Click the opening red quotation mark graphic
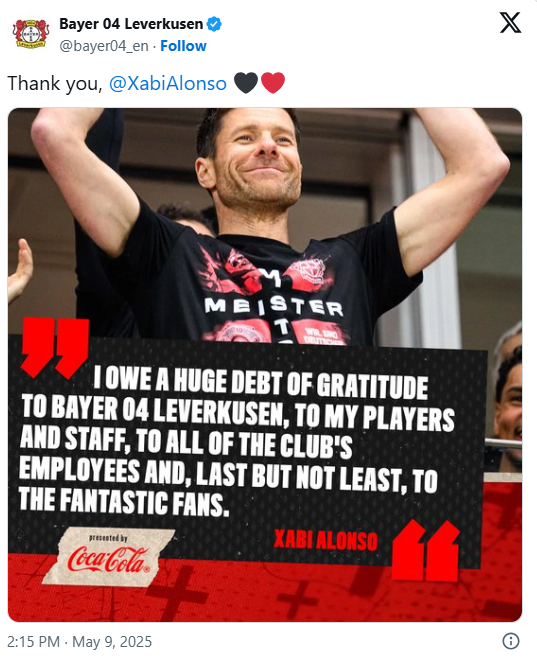 [55, 348]
